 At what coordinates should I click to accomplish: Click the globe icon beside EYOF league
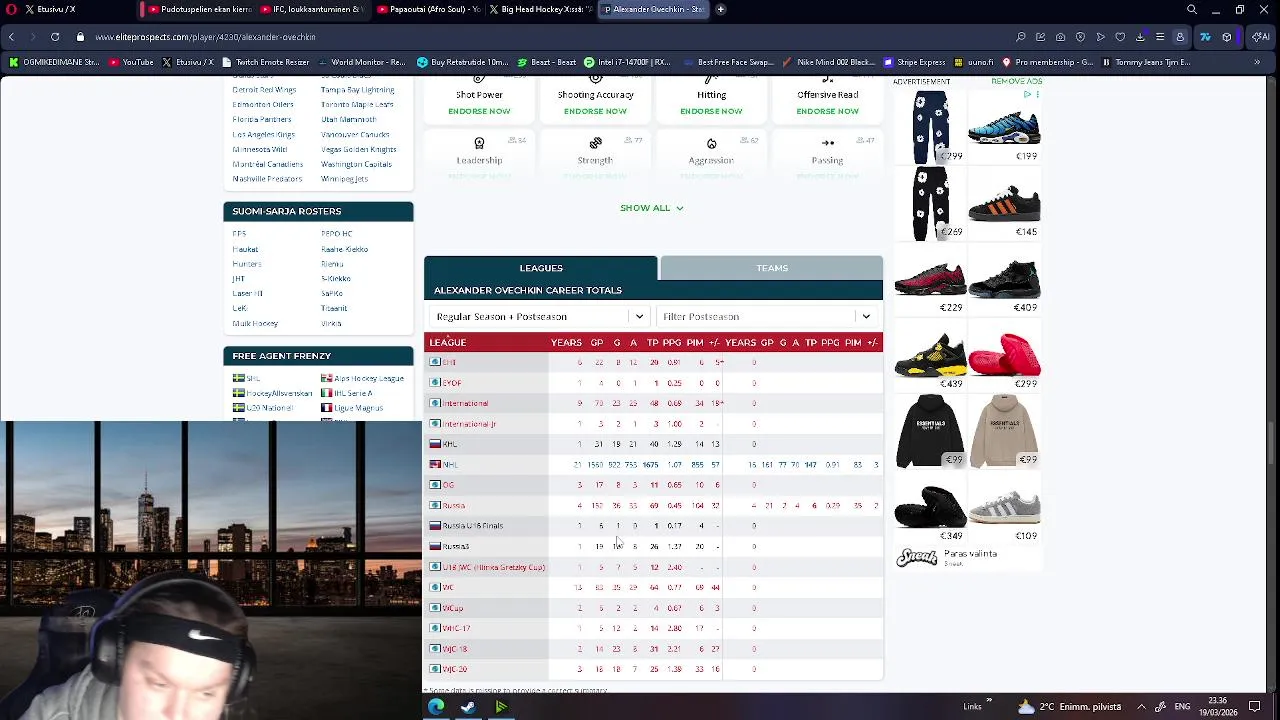coord(435,383)
